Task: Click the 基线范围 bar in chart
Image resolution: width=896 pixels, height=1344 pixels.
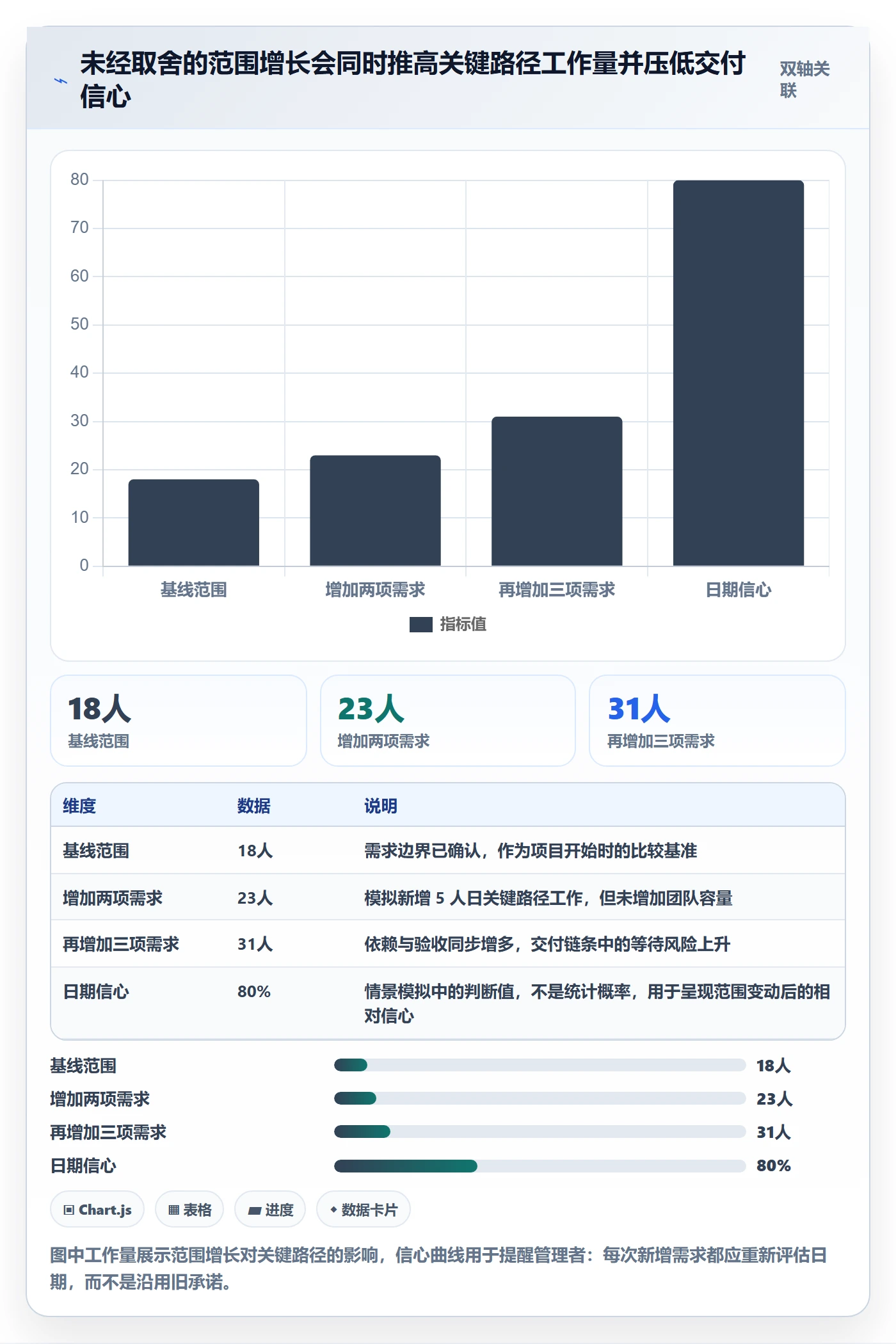Action: point(194,522)
